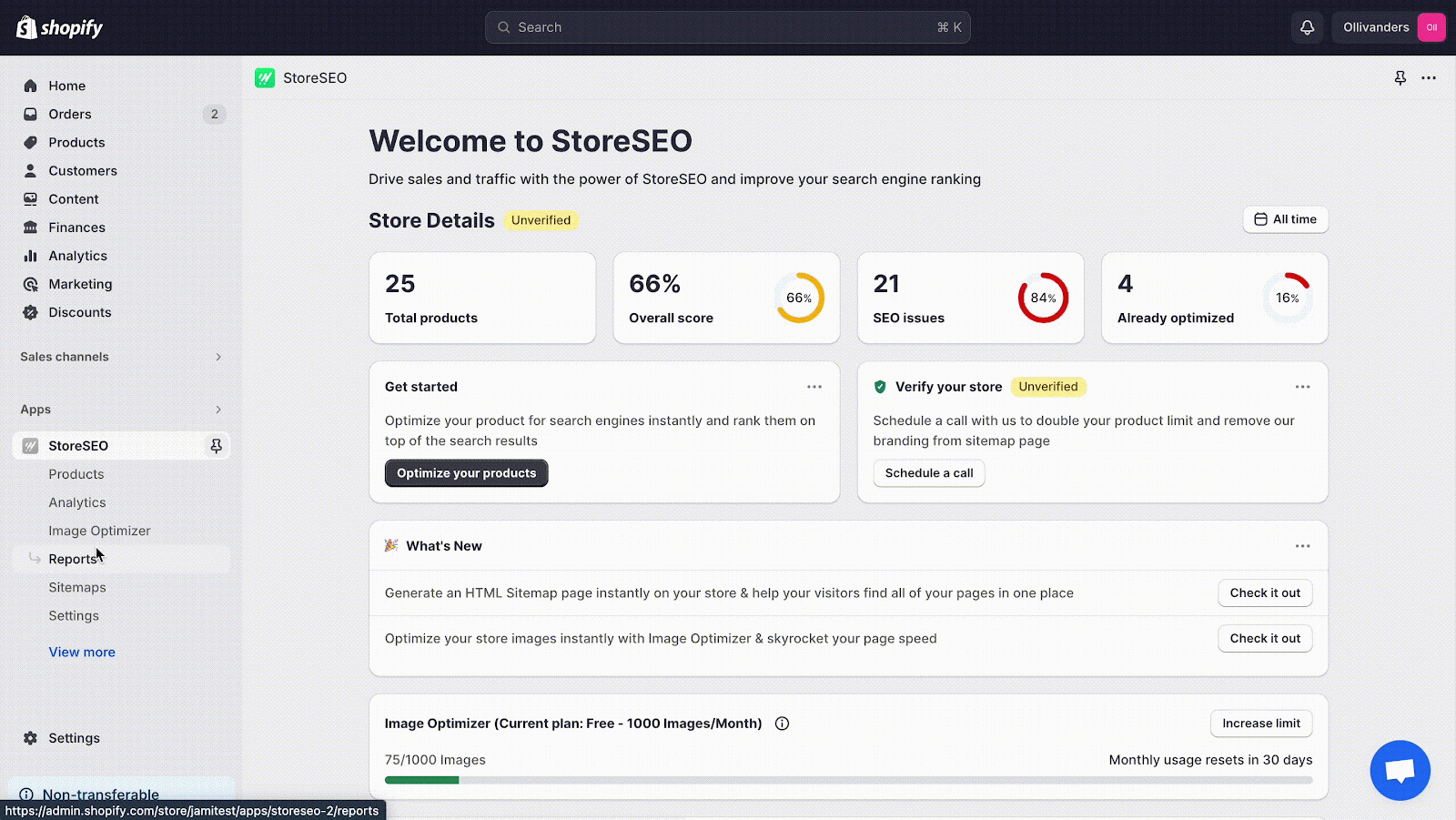The height and width of the screenshot is (820, 1456).
Task: Click the View more link
Action: pos(82,652)
